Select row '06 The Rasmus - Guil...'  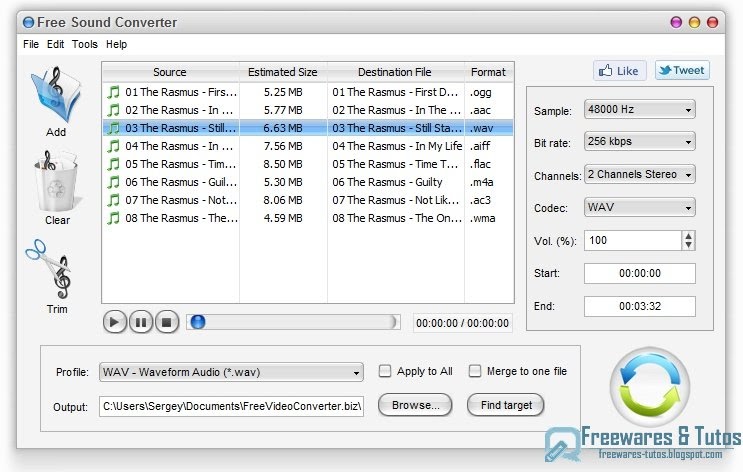[x=308, y=182]
